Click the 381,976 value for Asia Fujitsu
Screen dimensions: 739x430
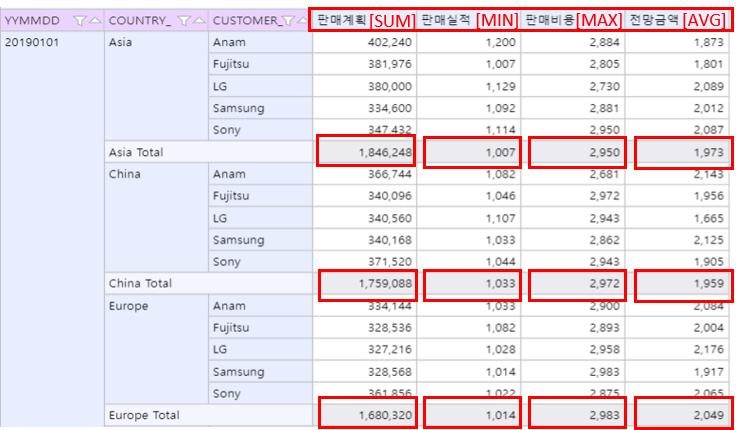click(364, 64)
